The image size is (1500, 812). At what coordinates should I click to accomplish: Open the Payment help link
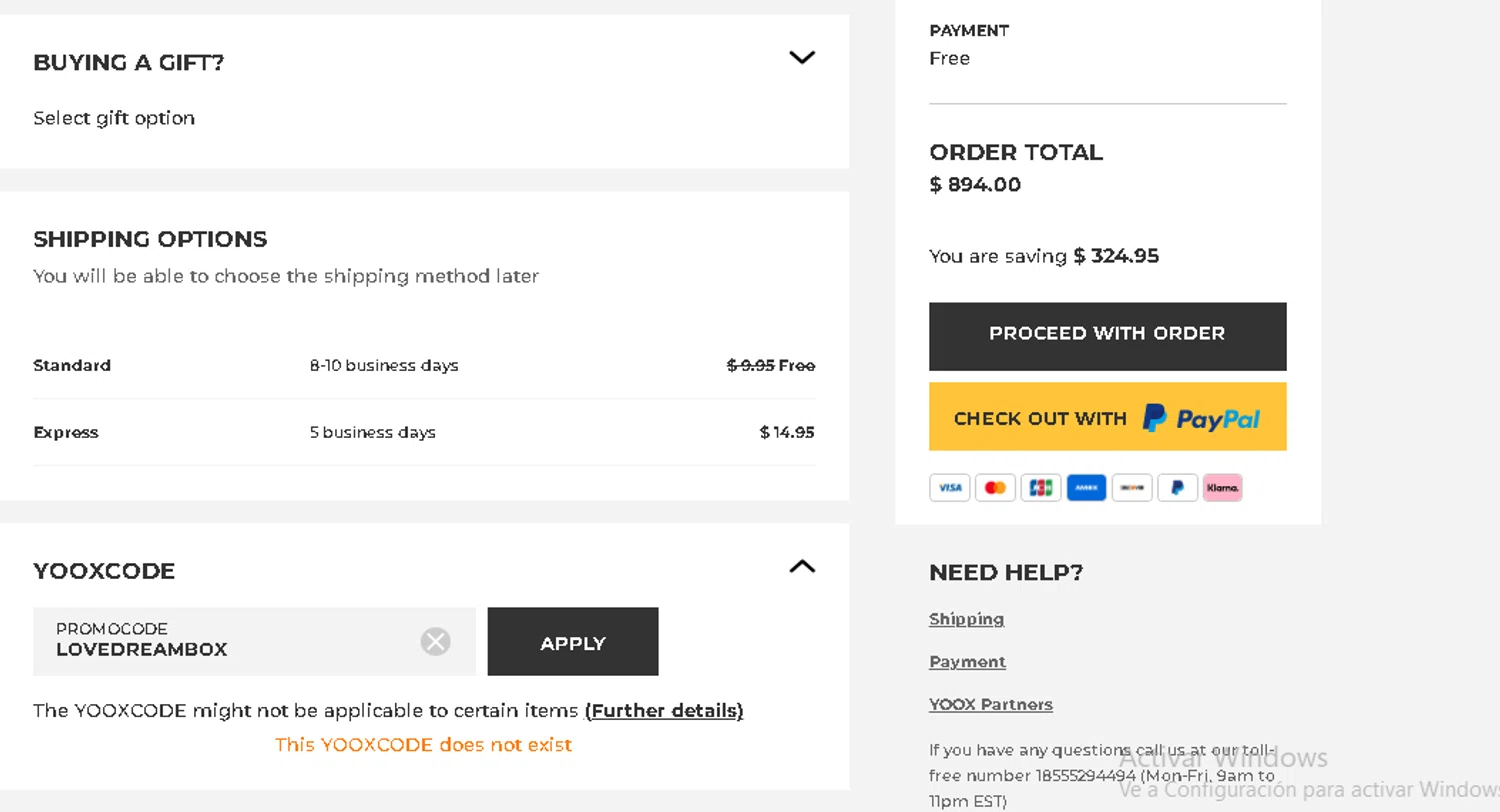tap(967, 662)
